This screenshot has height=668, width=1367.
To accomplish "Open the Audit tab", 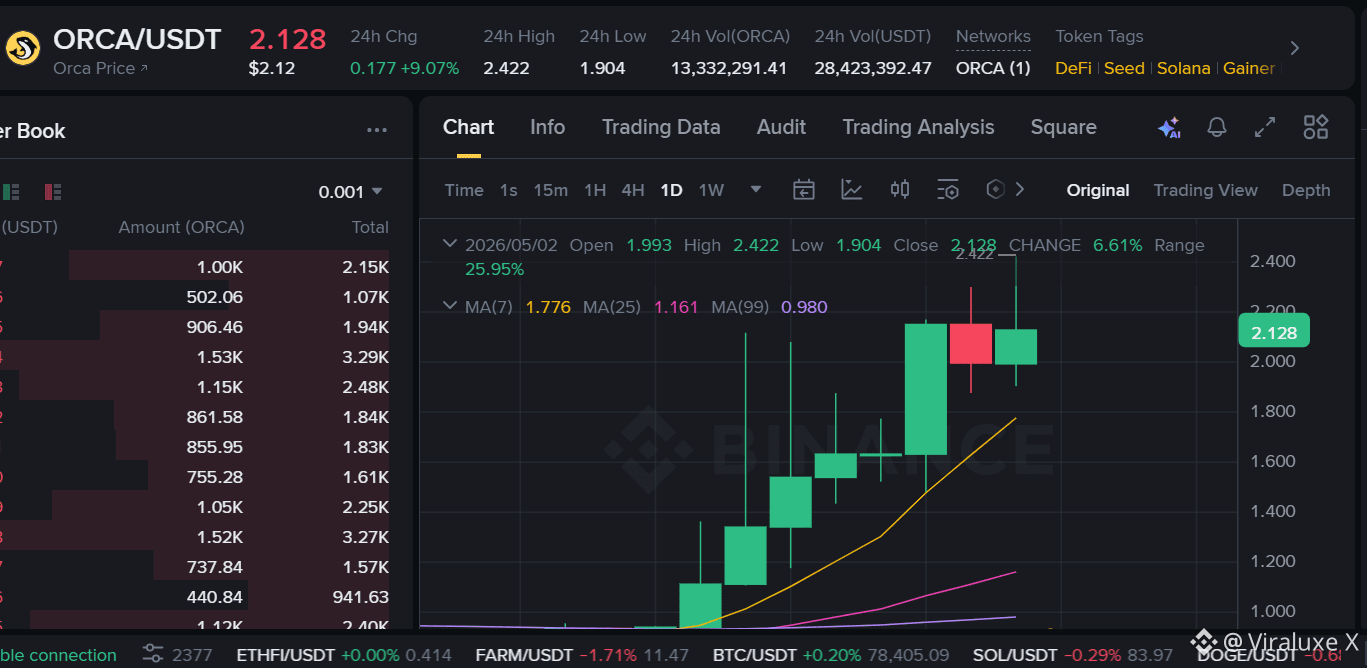I will [x=781, y=127].
